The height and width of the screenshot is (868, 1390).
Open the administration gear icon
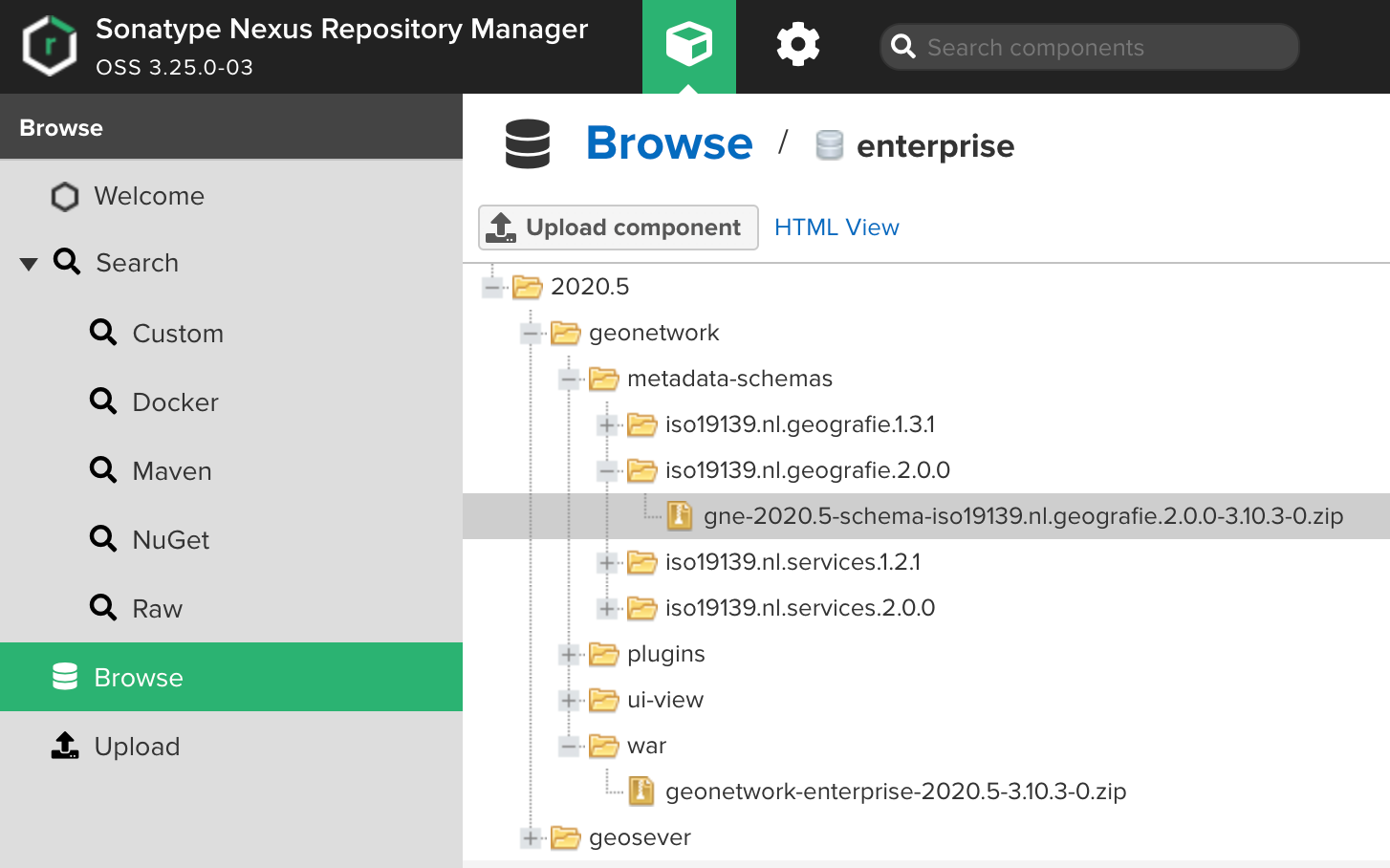(x=798, y=45)
